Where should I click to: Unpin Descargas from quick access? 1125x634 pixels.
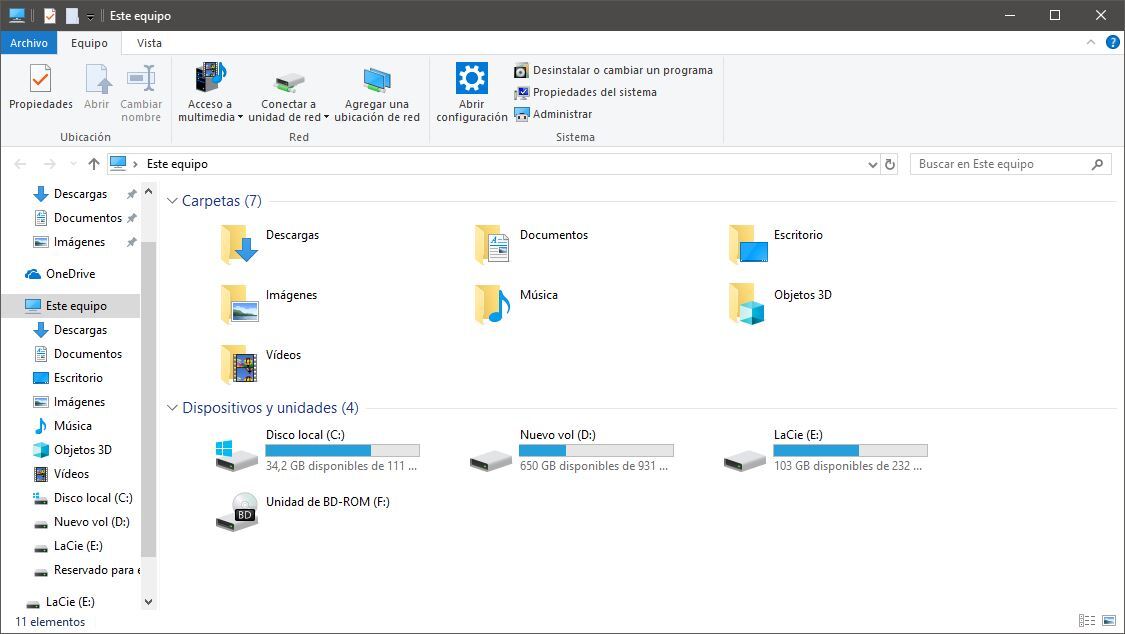[131, 194]
